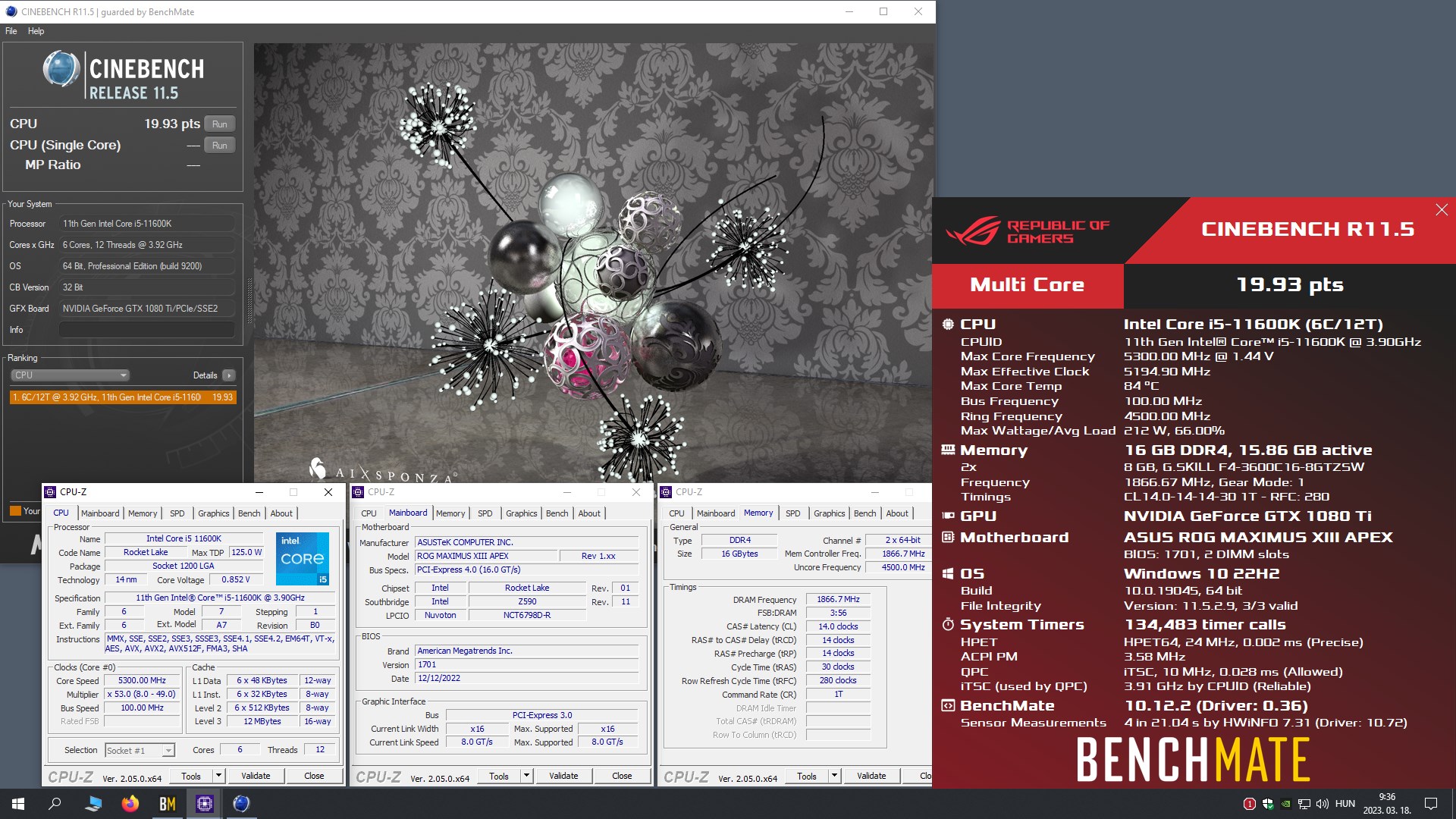This screenshot has width=1456, height=819.
Task: Open Graphics tab in Memory CPU-Z window
Action: pos(829,513)
